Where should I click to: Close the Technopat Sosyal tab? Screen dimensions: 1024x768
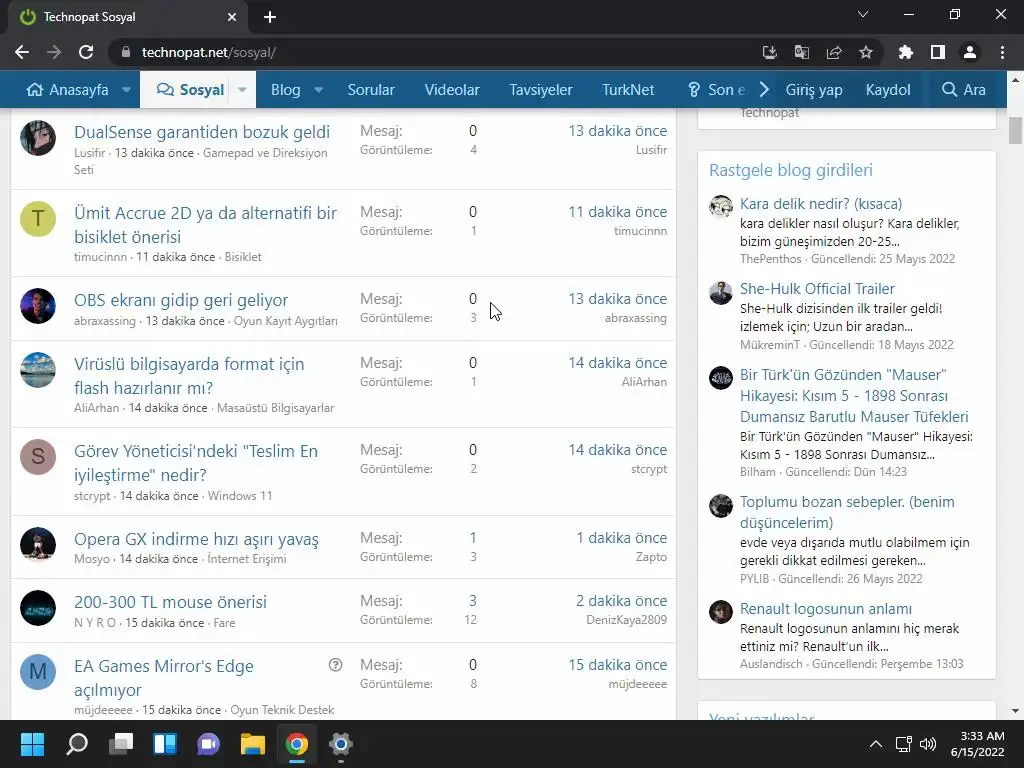pos(232,17)
